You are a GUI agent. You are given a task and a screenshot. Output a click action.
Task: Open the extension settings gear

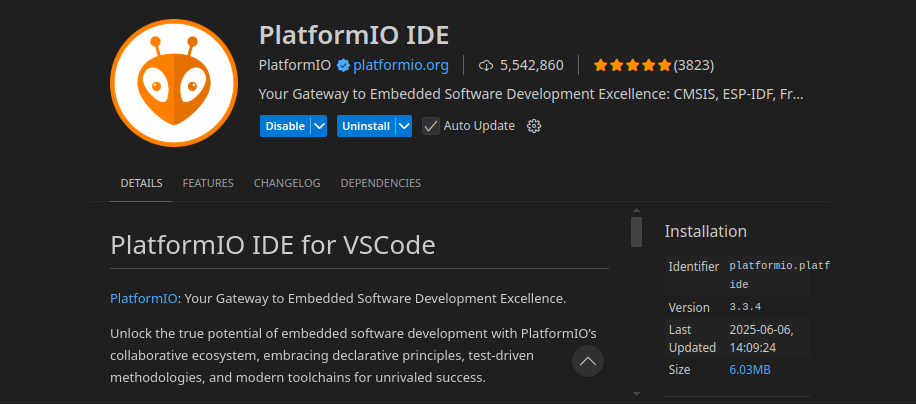534,126
